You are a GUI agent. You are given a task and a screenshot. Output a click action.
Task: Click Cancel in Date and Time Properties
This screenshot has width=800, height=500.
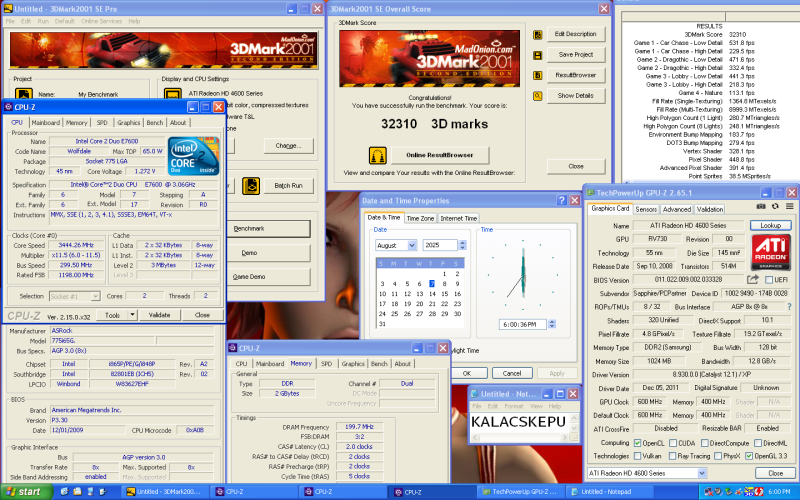[x=512, y=373]
